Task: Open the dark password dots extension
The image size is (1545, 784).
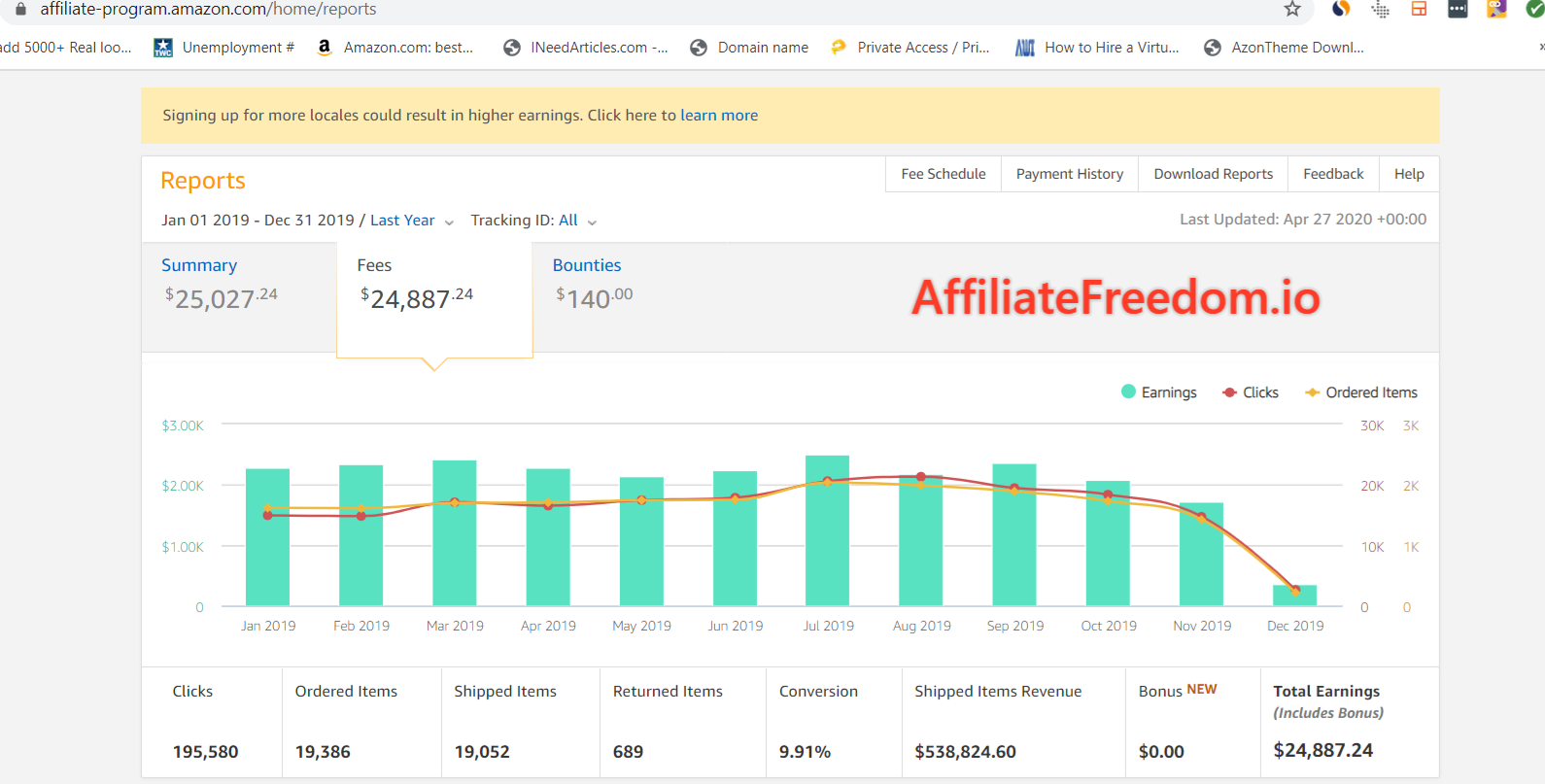Action: pyautogui.click(x=1458, y=9)
